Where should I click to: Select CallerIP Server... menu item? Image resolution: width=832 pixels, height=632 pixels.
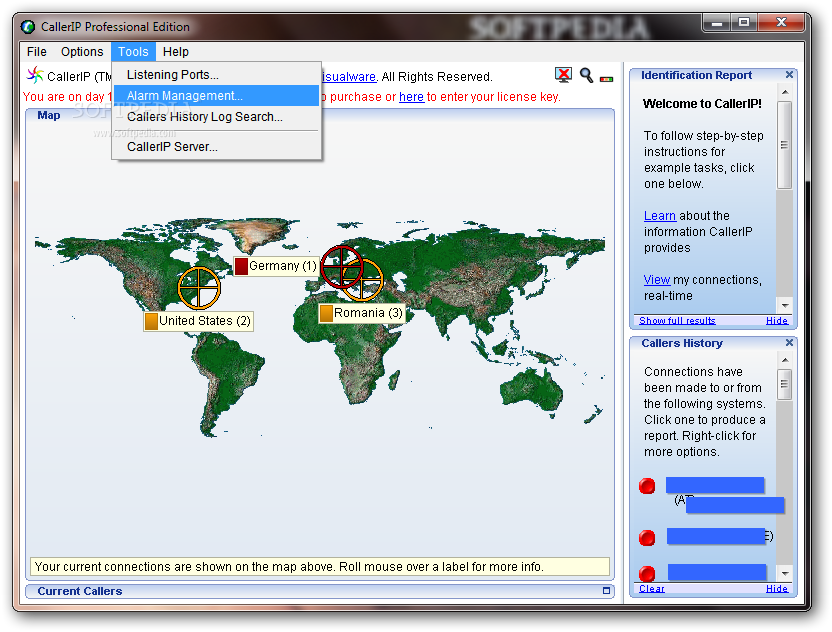pyautogui.click(x=216, y=147)
